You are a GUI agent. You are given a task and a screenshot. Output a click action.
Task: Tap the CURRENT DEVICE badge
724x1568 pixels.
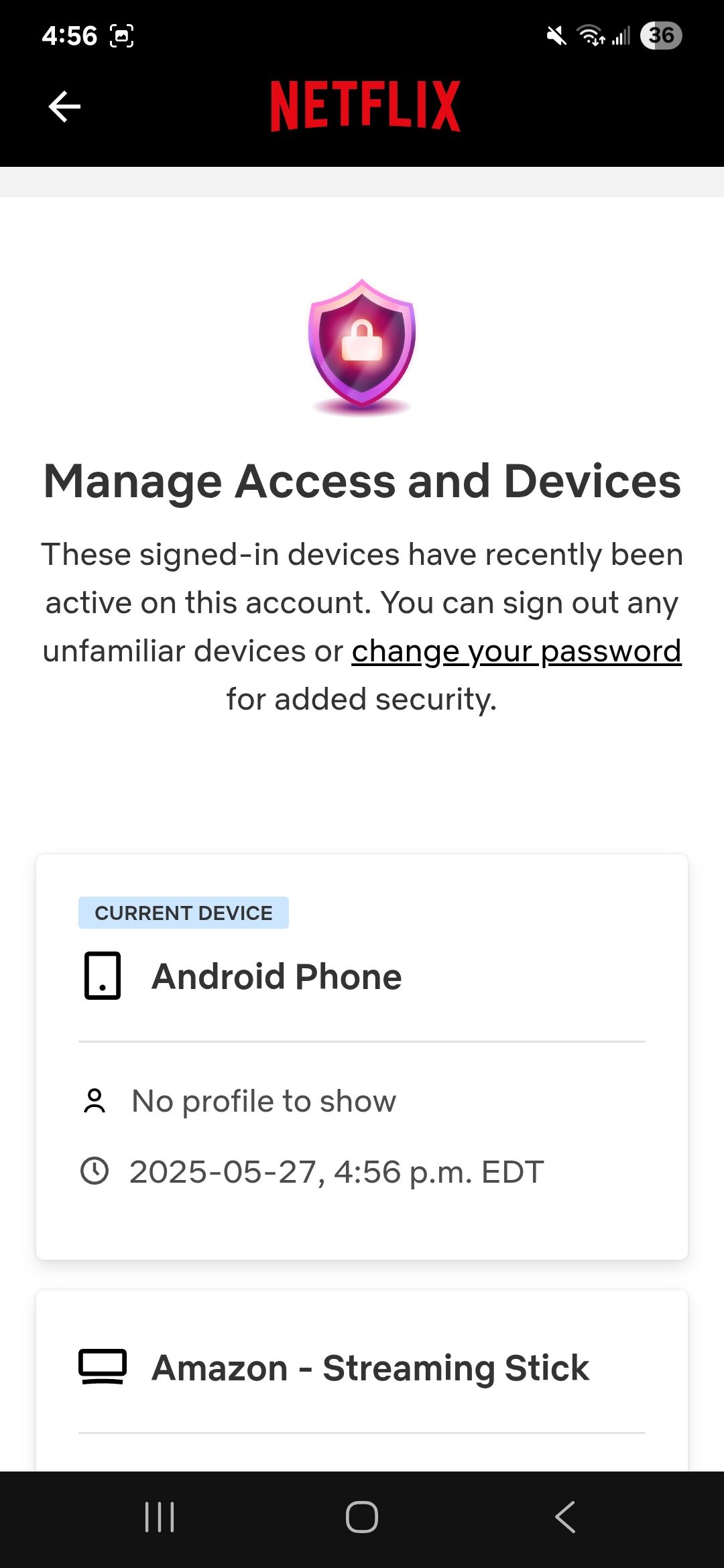click(184, 913)
